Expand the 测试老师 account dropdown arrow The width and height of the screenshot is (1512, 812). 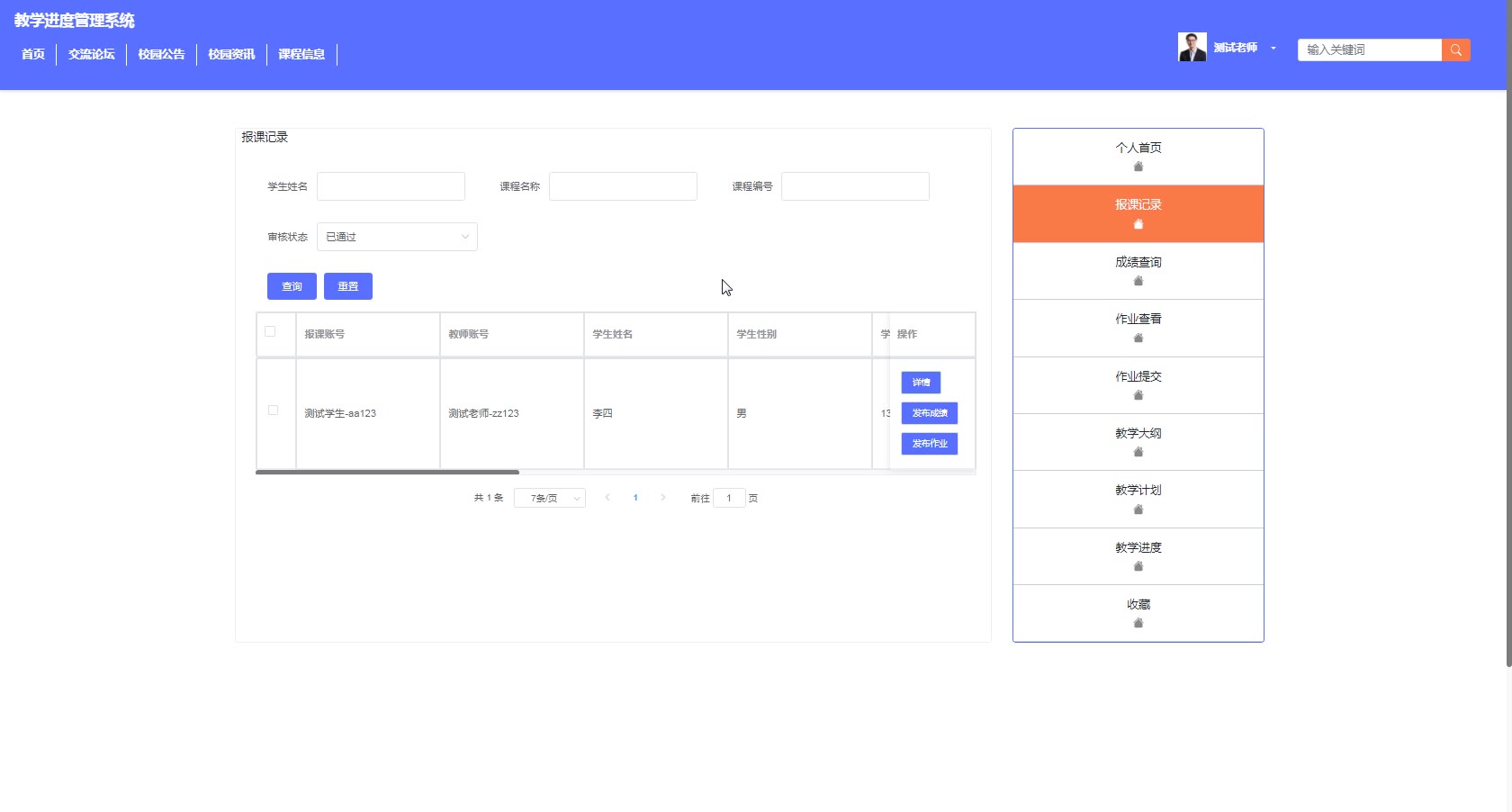[x=1273, y=49]
